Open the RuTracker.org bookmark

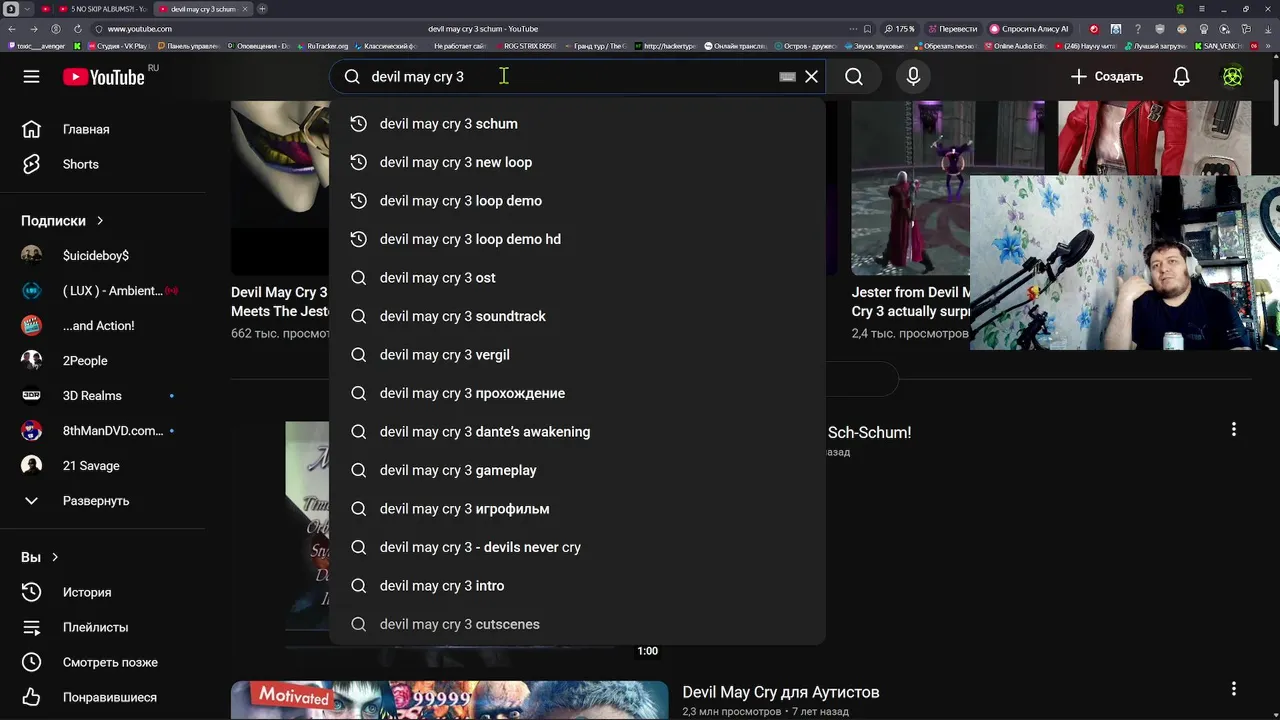[322, 46]
